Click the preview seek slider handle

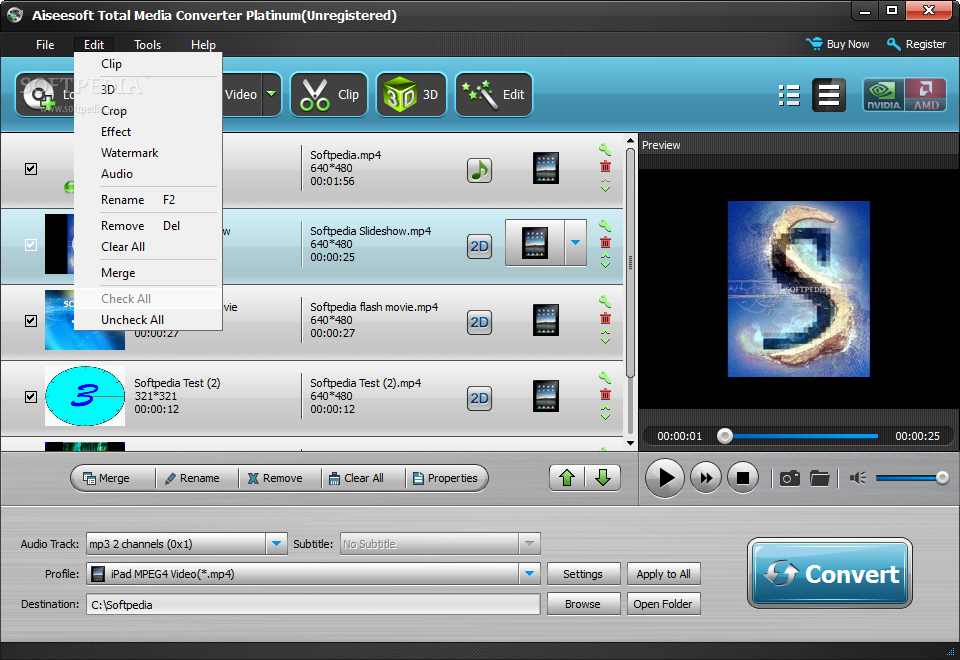(x=725, y=436)
